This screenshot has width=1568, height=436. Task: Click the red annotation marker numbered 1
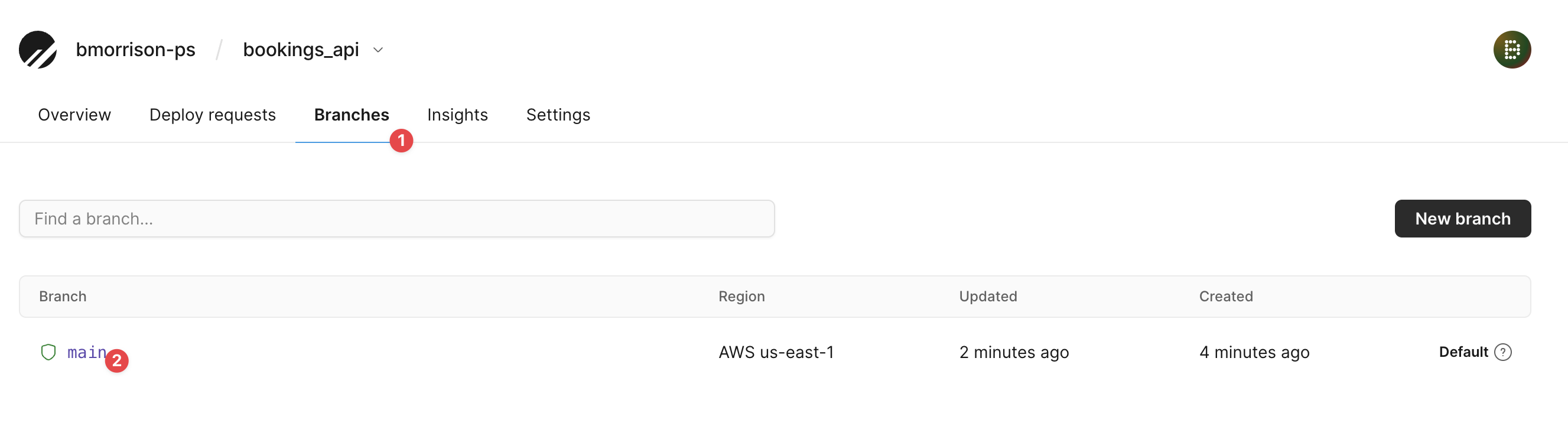click(x=401, y=141)
